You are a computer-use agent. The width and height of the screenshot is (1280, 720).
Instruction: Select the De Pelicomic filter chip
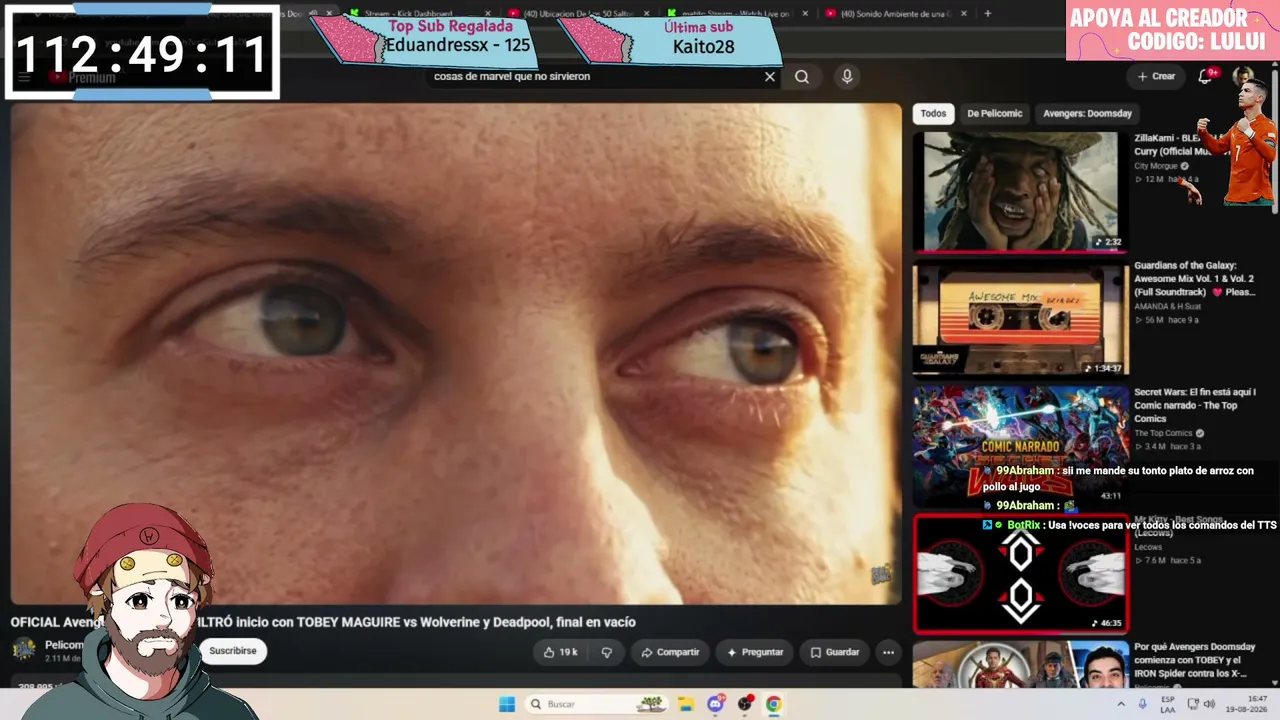[995, 114]
